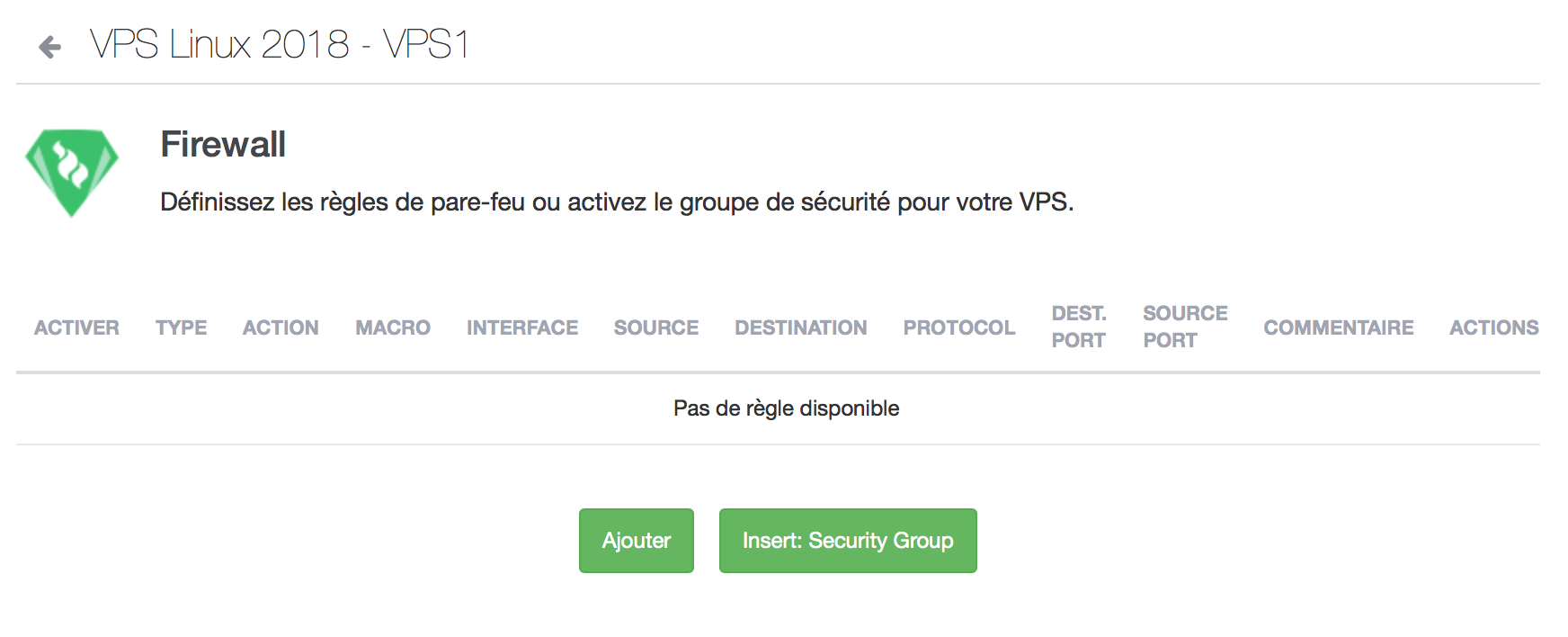This screenshot has width=1568, height=637.
Task: Select the ACTIVER column header
Action: pyautogui.click(x=76, y=327)
